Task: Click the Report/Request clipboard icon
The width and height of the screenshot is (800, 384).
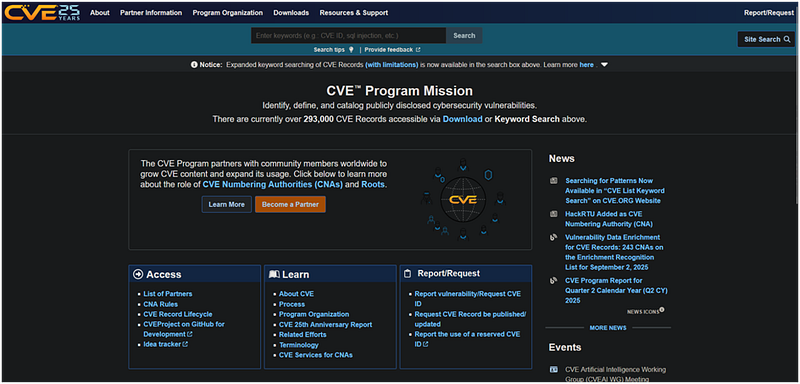Action: (x=408, y=274)
